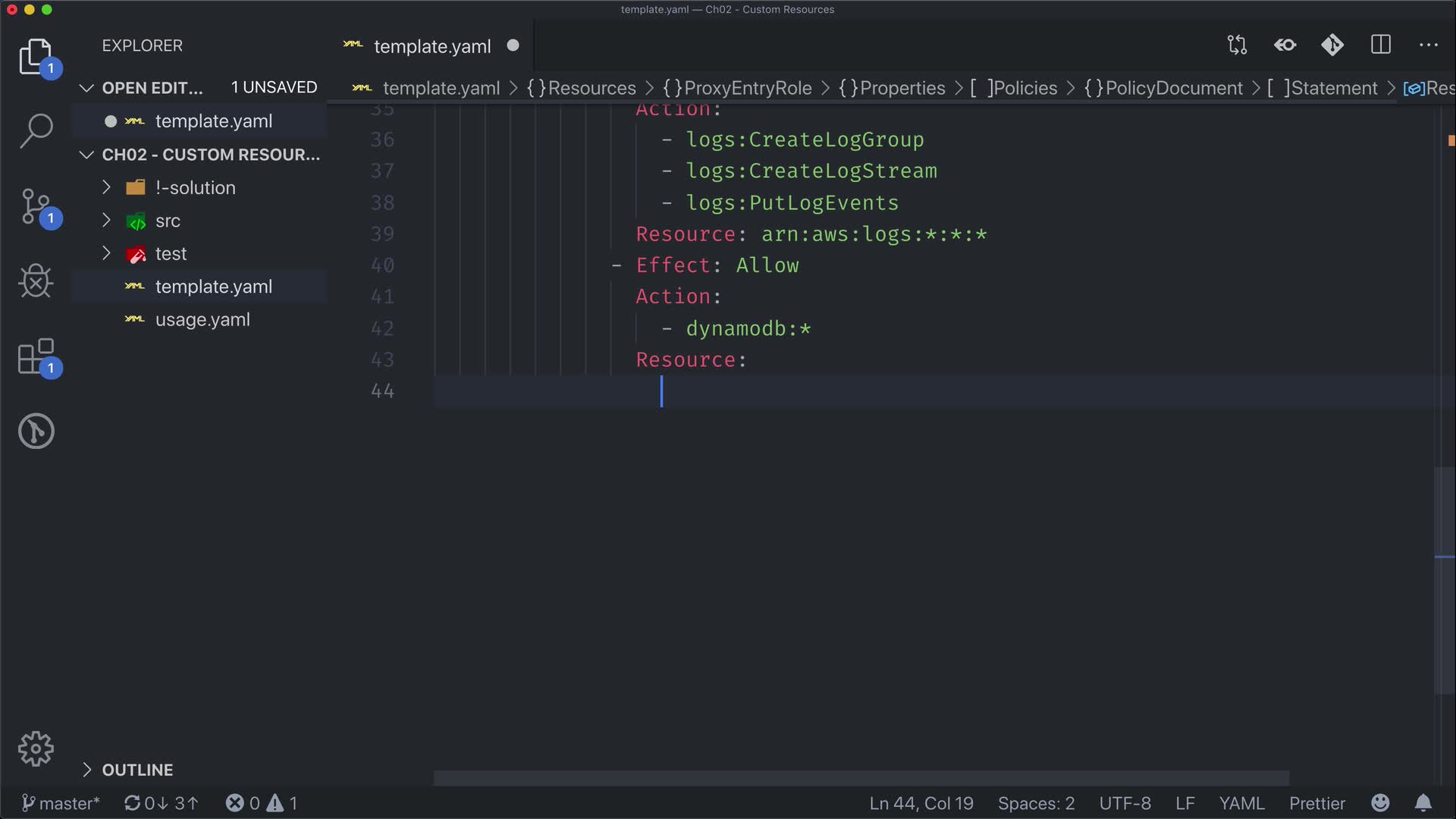Click the horizontal editor scrollbar
This screenshot has height=819, width=1456.
click(861, 778)
